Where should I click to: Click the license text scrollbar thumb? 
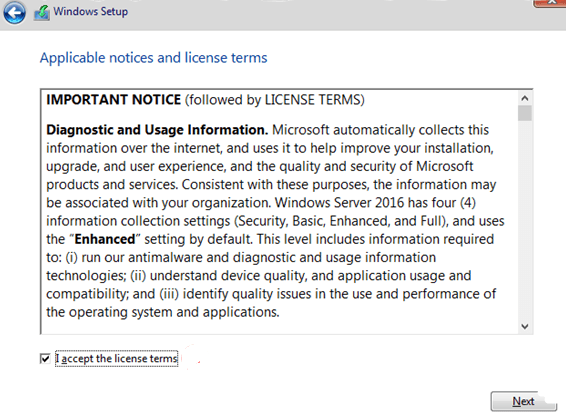tap(525, 113)
